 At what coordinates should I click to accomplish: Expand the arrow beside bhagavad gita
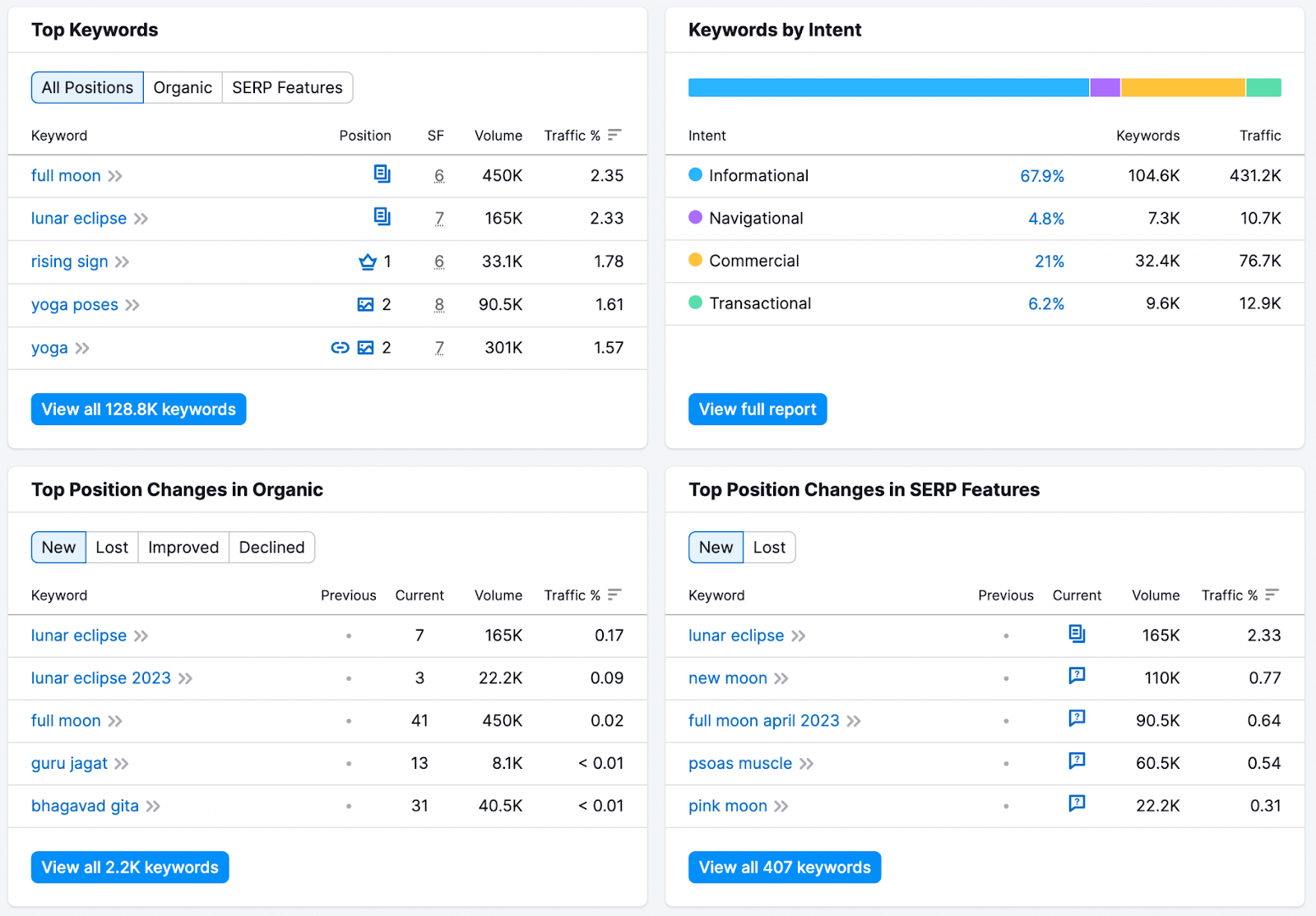(x=152, y=807)
